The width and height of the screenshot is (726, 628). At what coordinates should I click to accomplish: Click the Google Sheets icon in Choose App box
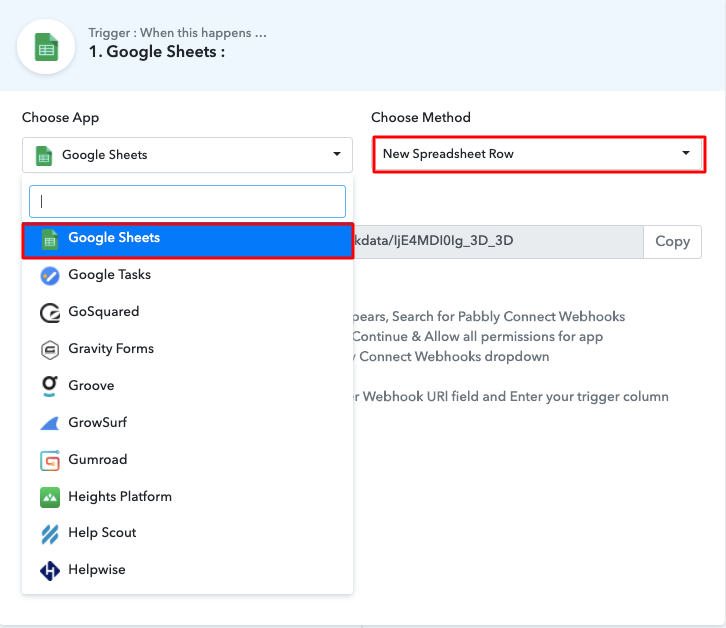[44, 156]
